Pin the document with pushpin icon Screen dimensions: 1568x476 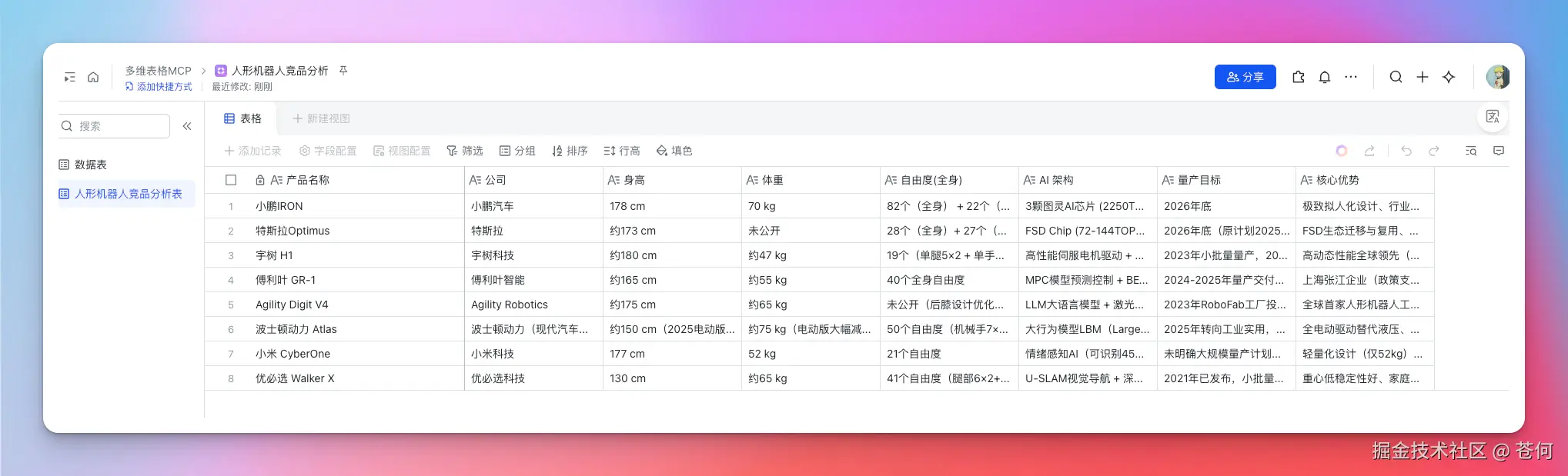(343, 70)
